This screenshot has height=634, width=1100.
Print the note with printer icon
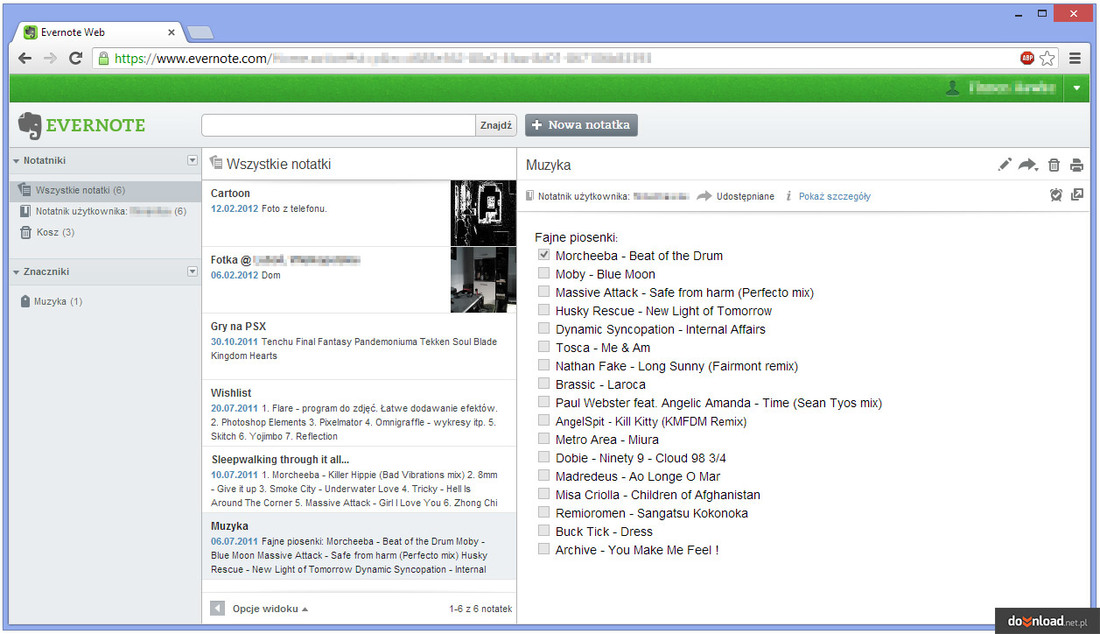click(x=1077, y=166)
